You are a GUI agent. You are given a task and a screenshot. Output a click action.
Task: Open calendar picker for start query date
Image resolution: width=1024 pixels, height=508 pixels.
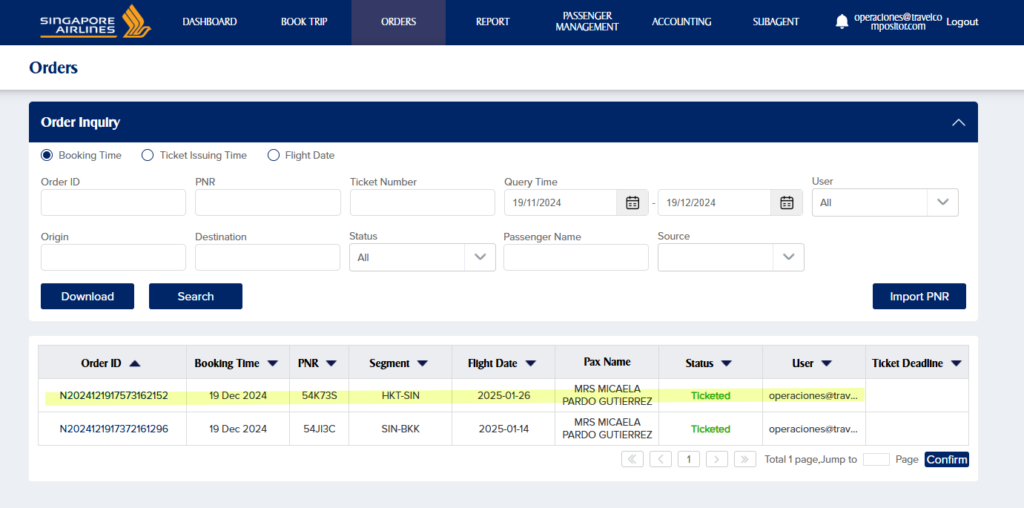click(632, 203)
